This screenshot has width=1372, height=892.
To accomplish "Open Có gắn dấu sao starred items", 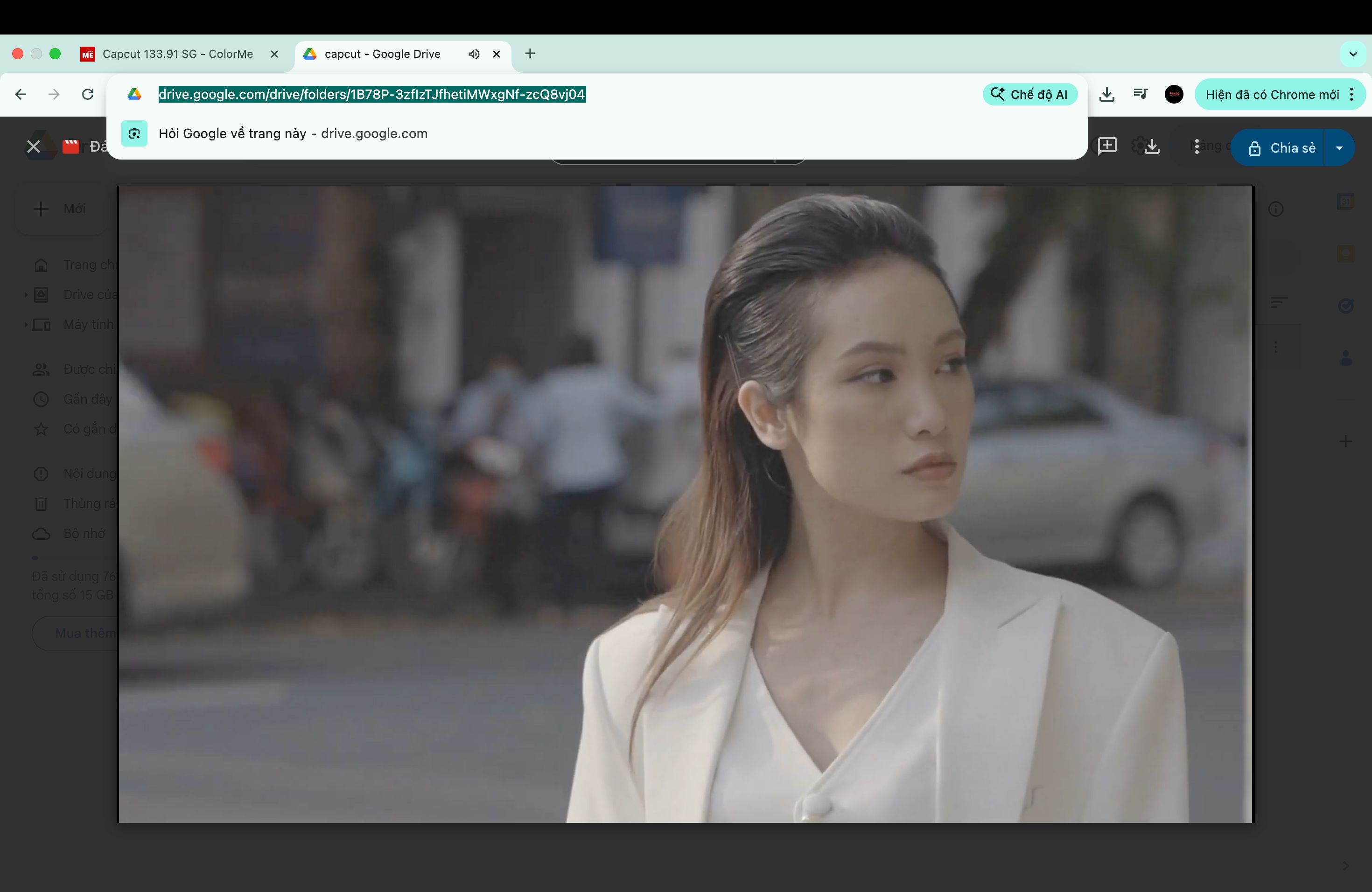I will point(75,429).
